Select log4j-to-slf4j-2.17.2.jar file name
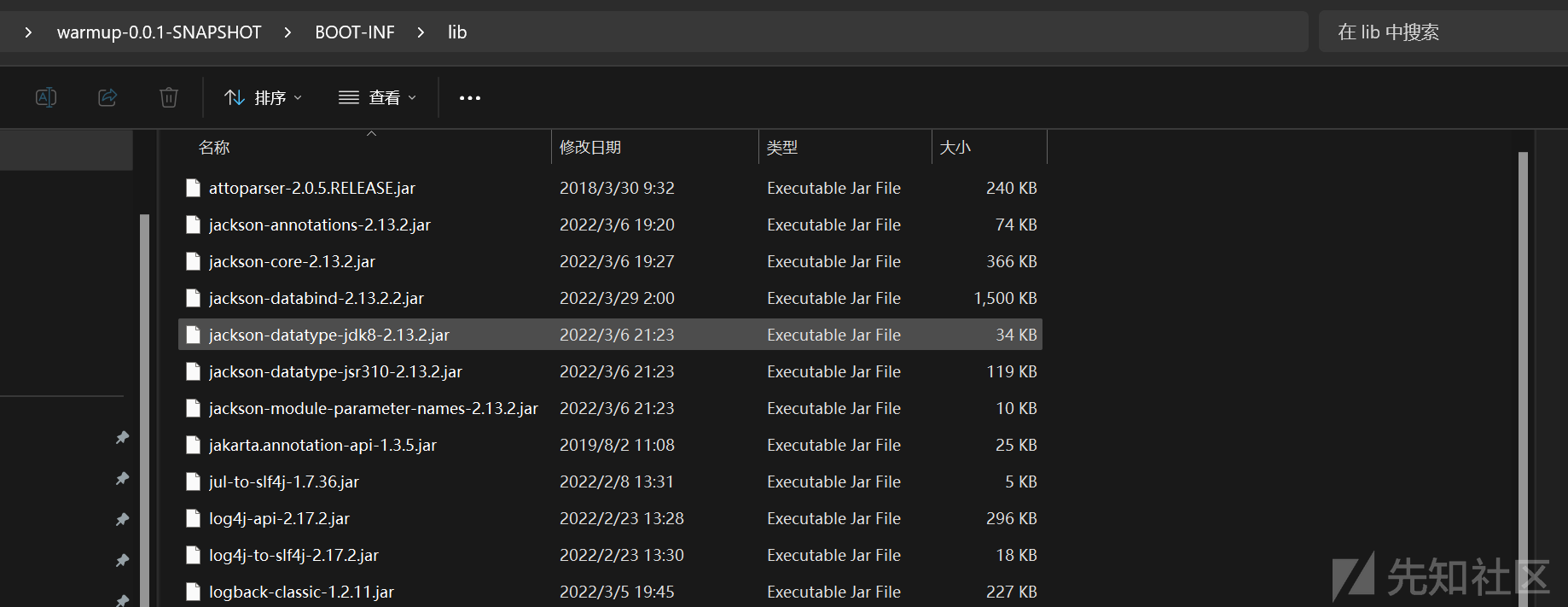This screenshot has width=1568, height=607. (x=293, y=555)
